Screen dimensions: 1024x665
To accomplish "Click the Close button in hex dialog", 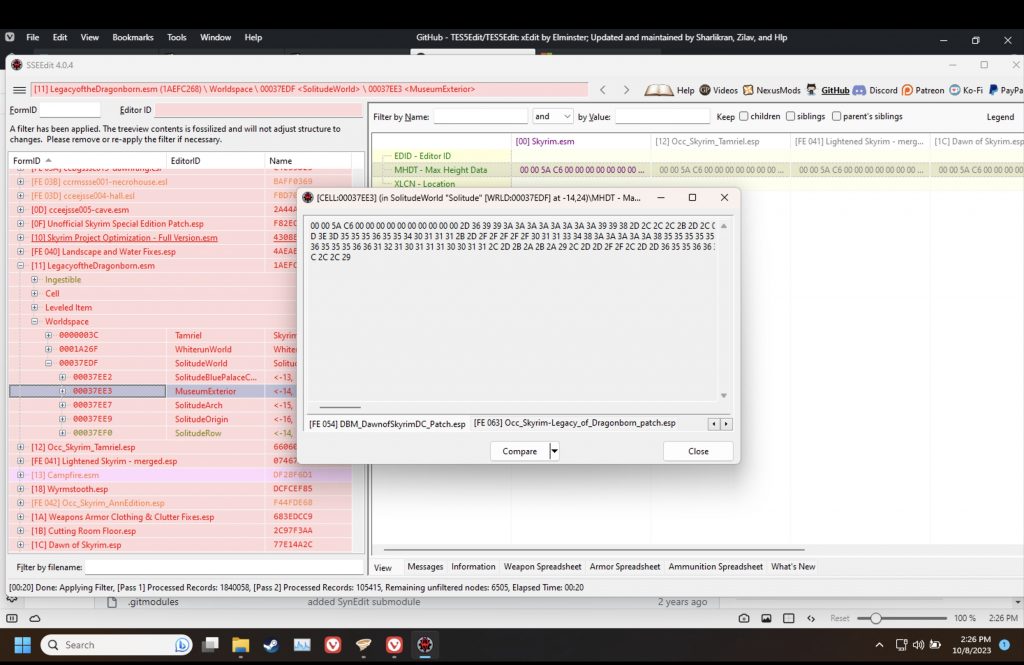I will coord(698,451).
